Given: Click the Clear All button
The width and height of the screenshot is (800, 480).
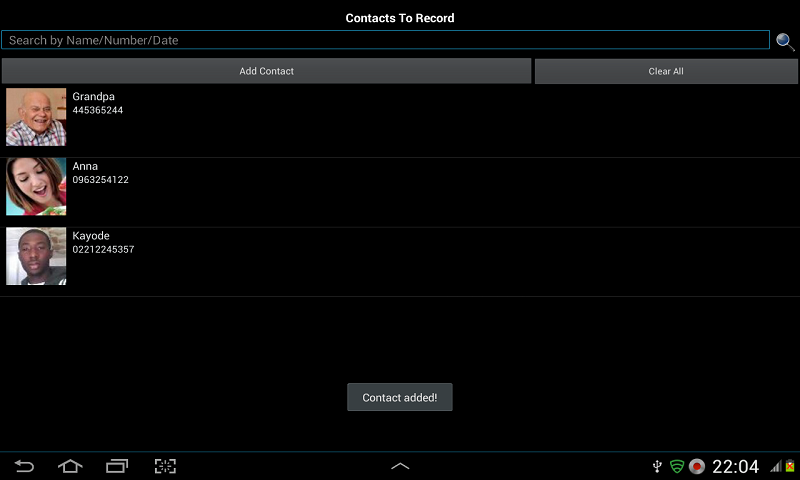Looking at the screenshot, I should coord(666,71).
